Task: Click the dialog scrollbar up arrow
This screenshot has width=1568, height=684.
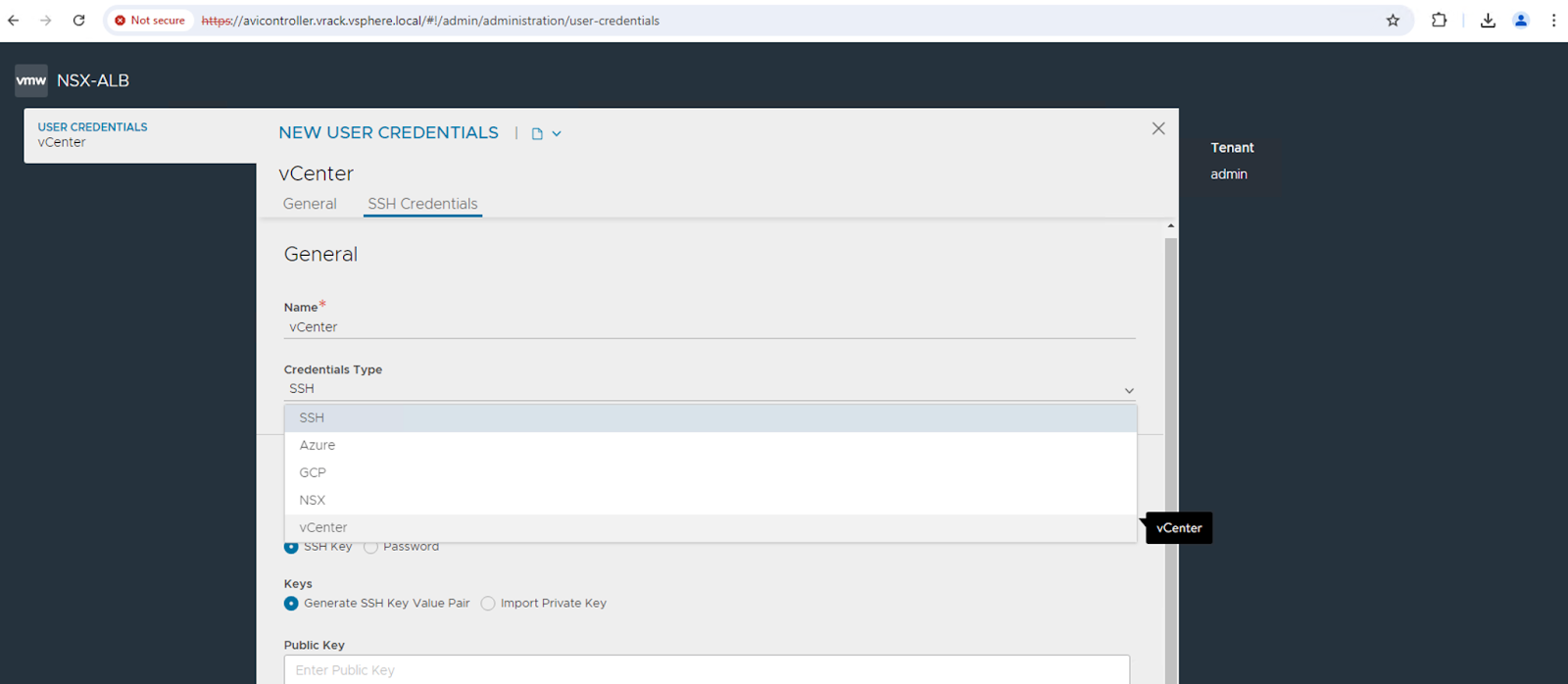Action: point(1170,226)
